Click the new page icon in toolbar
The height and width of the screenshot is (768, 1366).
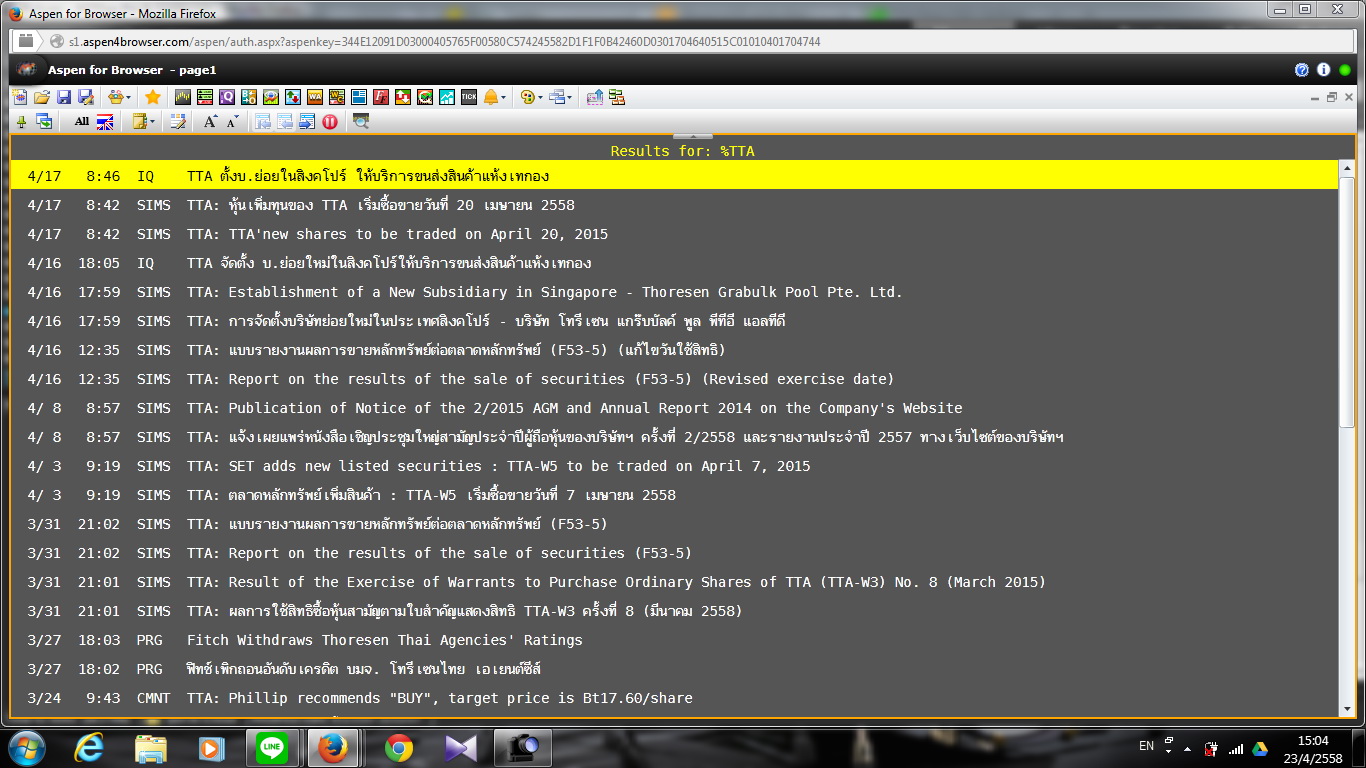(20, 97)
